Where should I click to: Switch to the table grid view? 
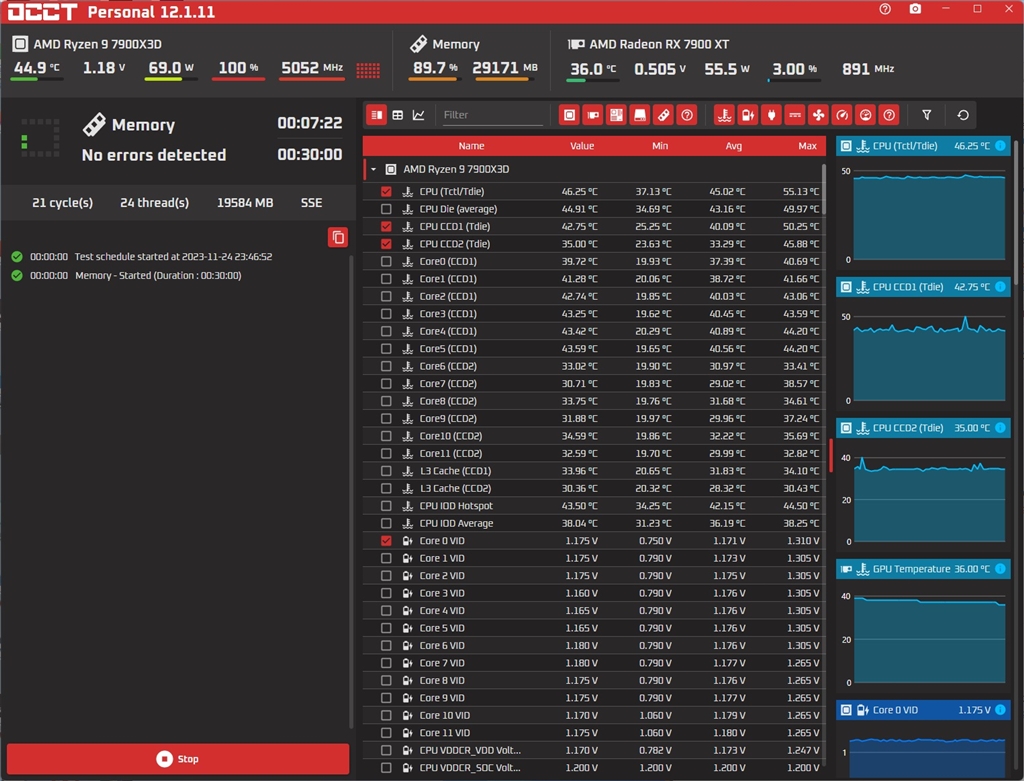tap(398, 115)
